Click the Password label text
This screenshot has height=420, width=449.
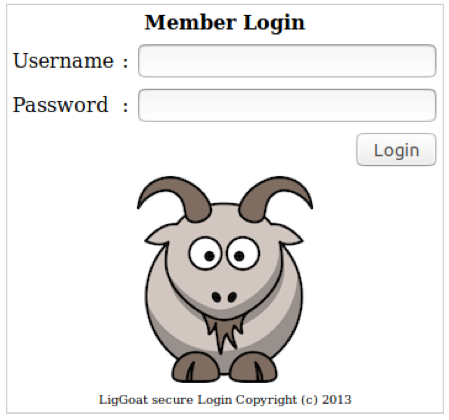click(x=61, y=105)
